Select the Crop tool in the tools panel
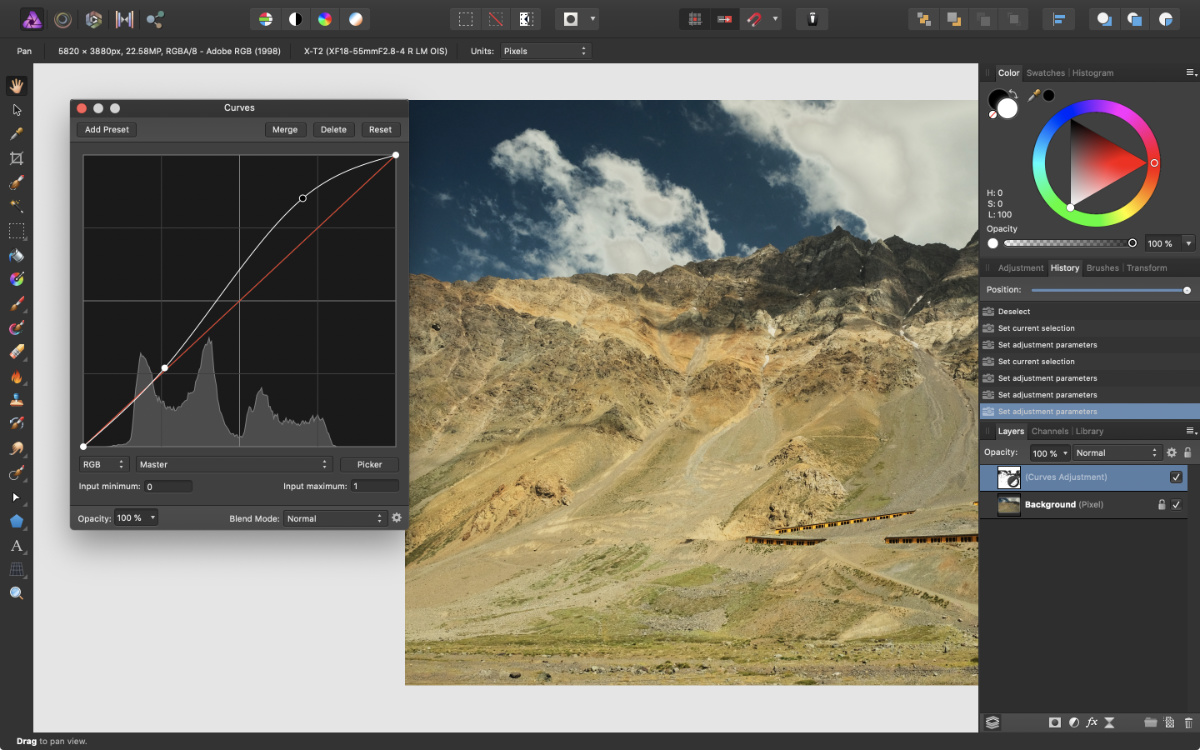This screenshot has width=1200, height=750. tap(16, 158)
